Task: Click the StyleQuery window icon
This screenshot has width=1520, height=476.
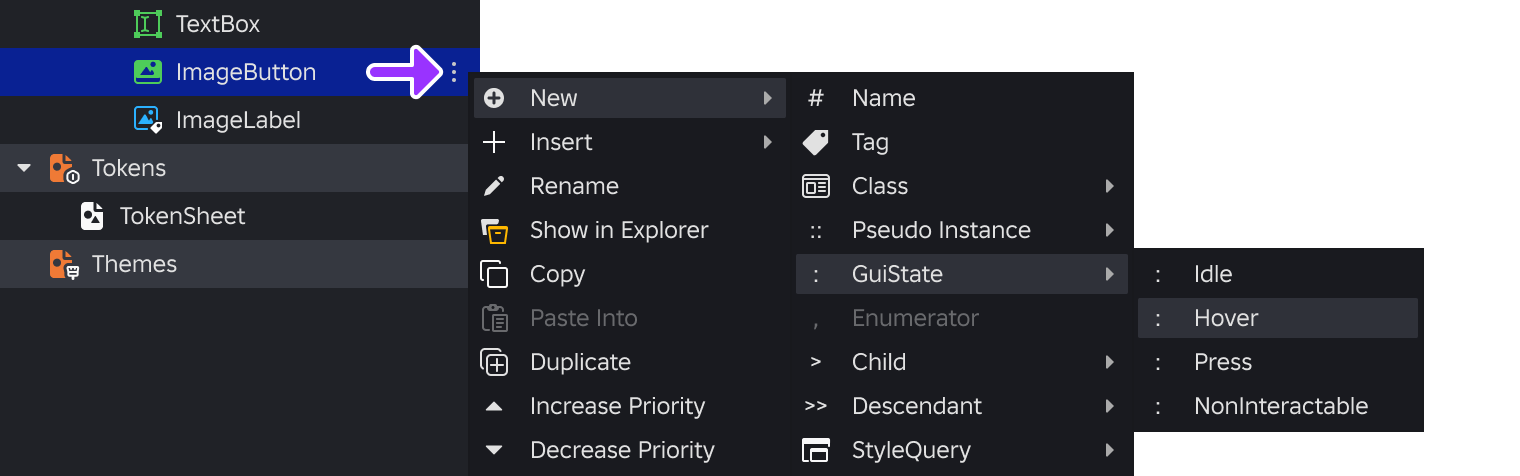Action: coord(816,450)
